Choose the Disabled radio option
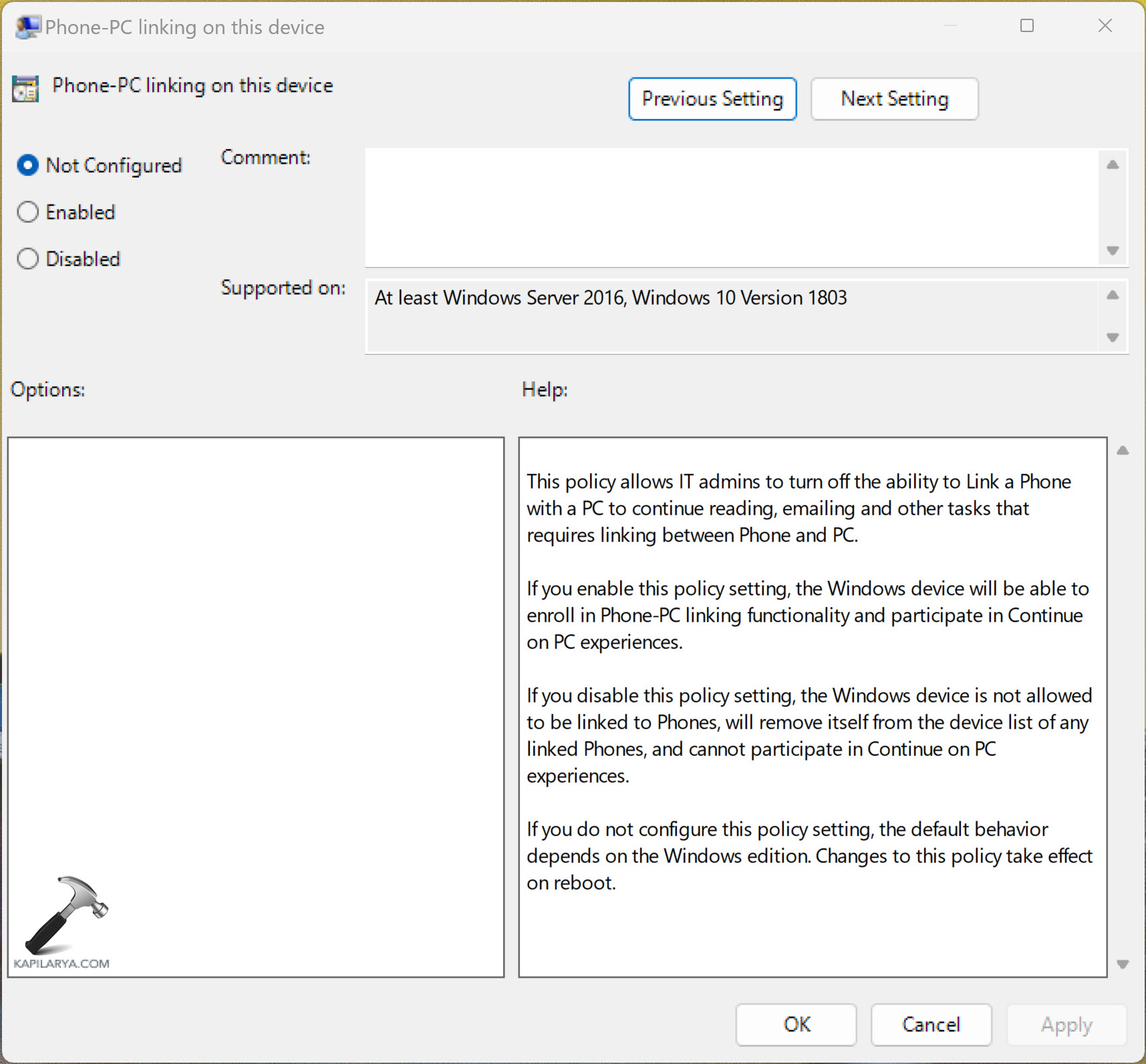 point(28,259)
